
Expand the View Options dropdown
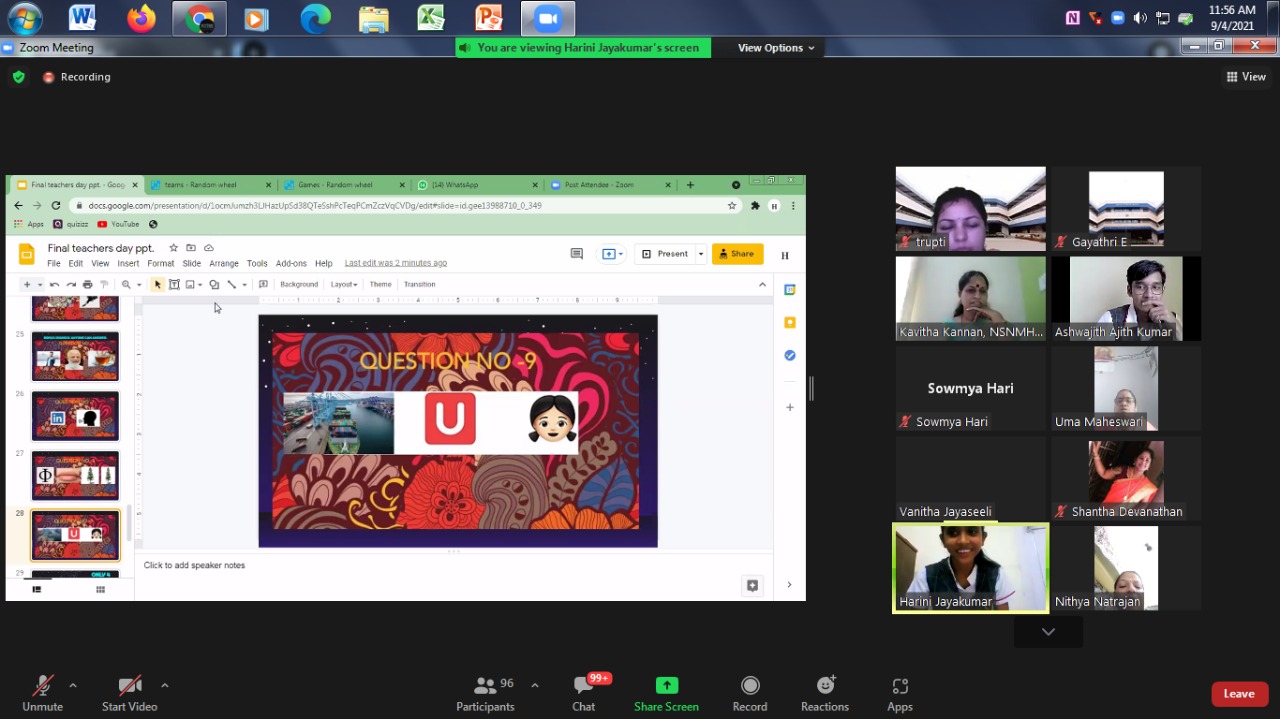(x=776, y=48)
